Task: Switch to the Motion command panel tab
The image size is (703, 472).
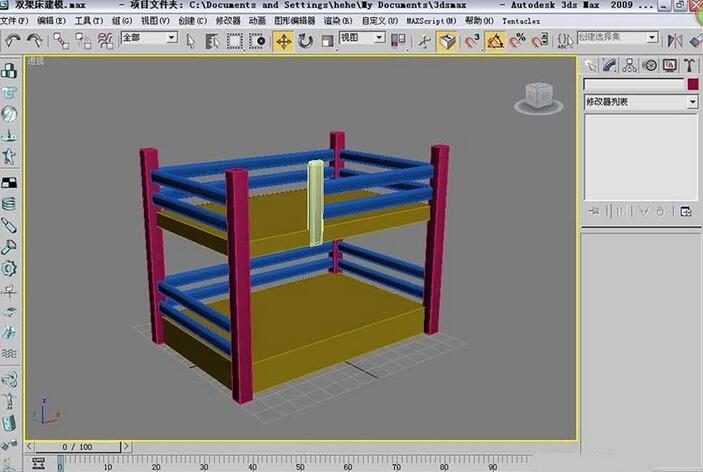Action: coord(650,65)
